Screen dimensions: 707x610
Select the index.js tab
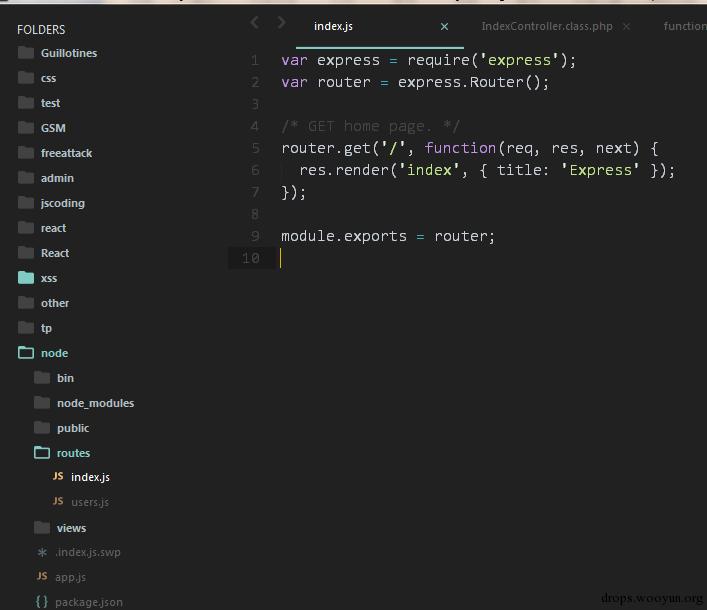(x=333, y=26)
